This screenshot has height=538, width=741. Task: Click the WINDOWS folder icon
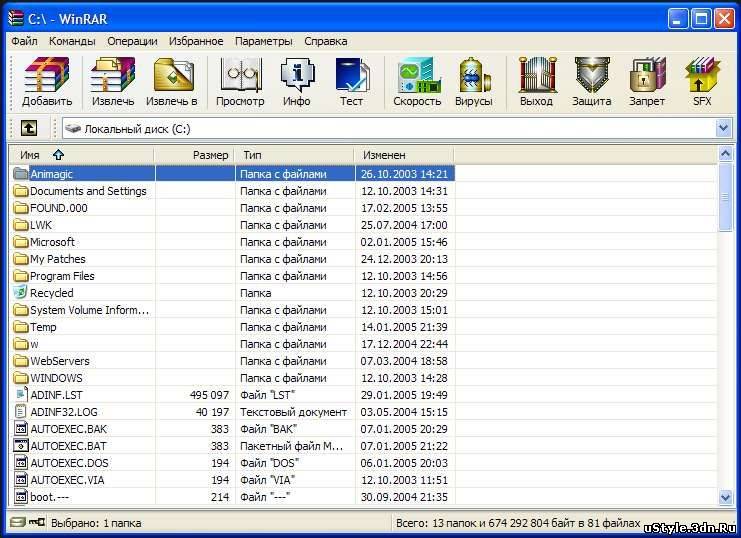(x=21, y=378)
